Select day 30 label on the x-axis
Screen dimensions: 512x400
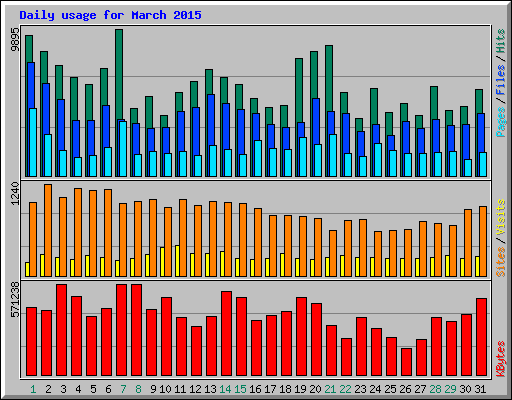[465, 389]
